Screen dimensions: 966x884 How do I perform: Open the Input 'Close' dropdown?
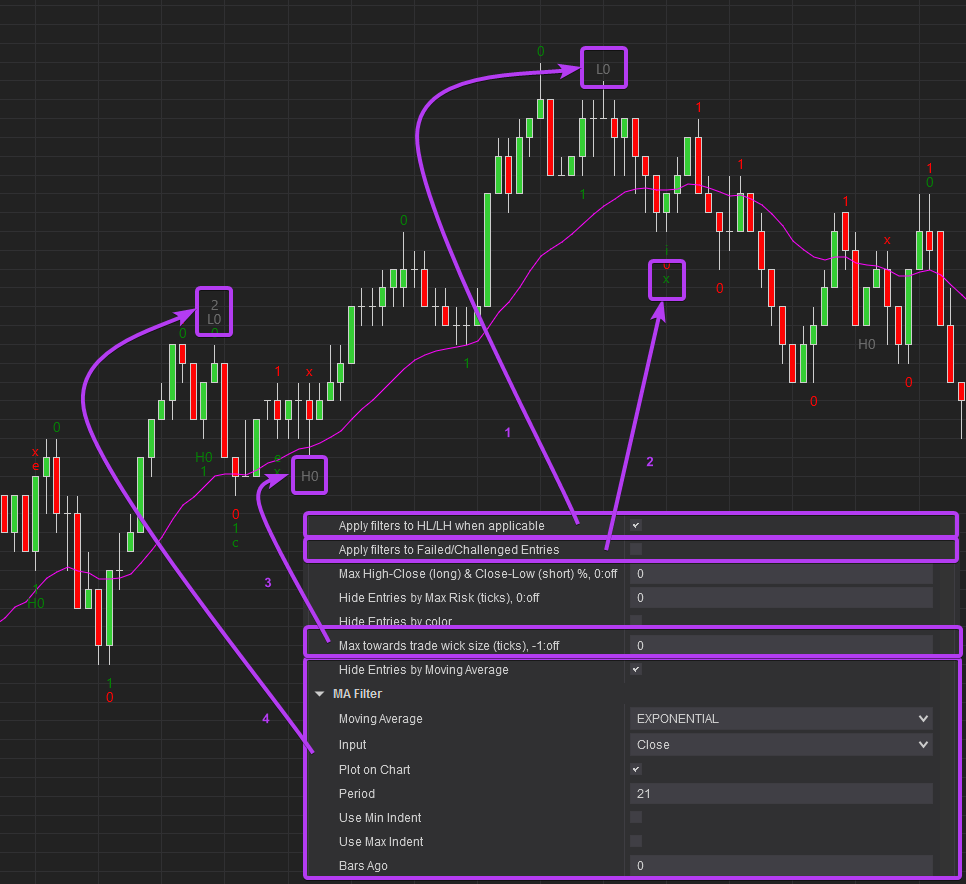[781, 745]
